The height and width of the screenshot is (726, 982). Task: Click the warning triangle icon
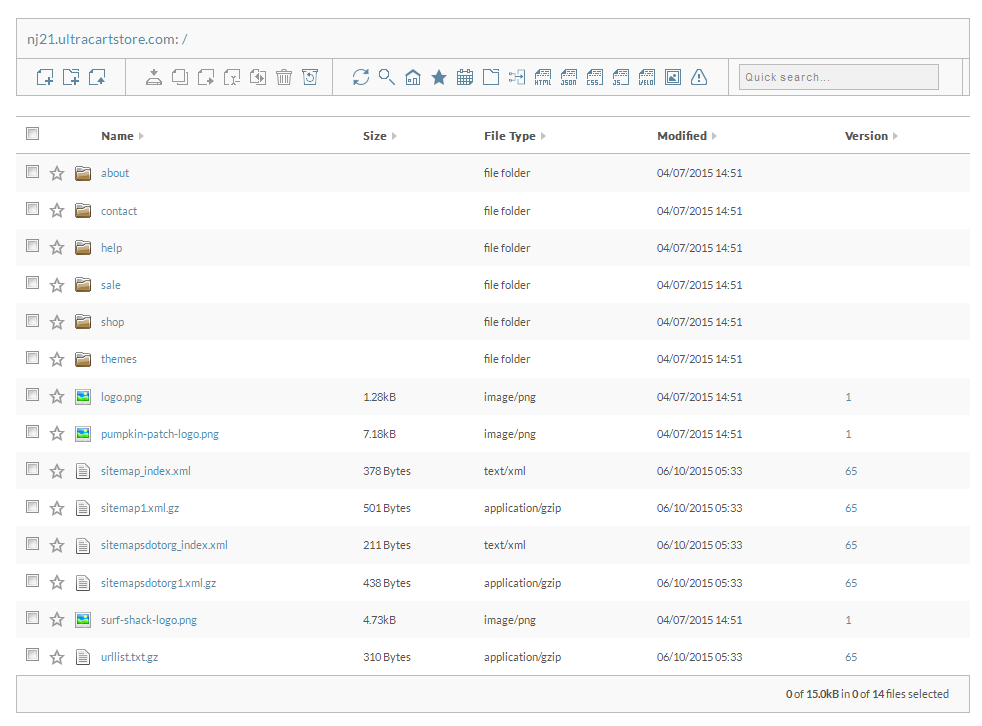pos(699,77)
